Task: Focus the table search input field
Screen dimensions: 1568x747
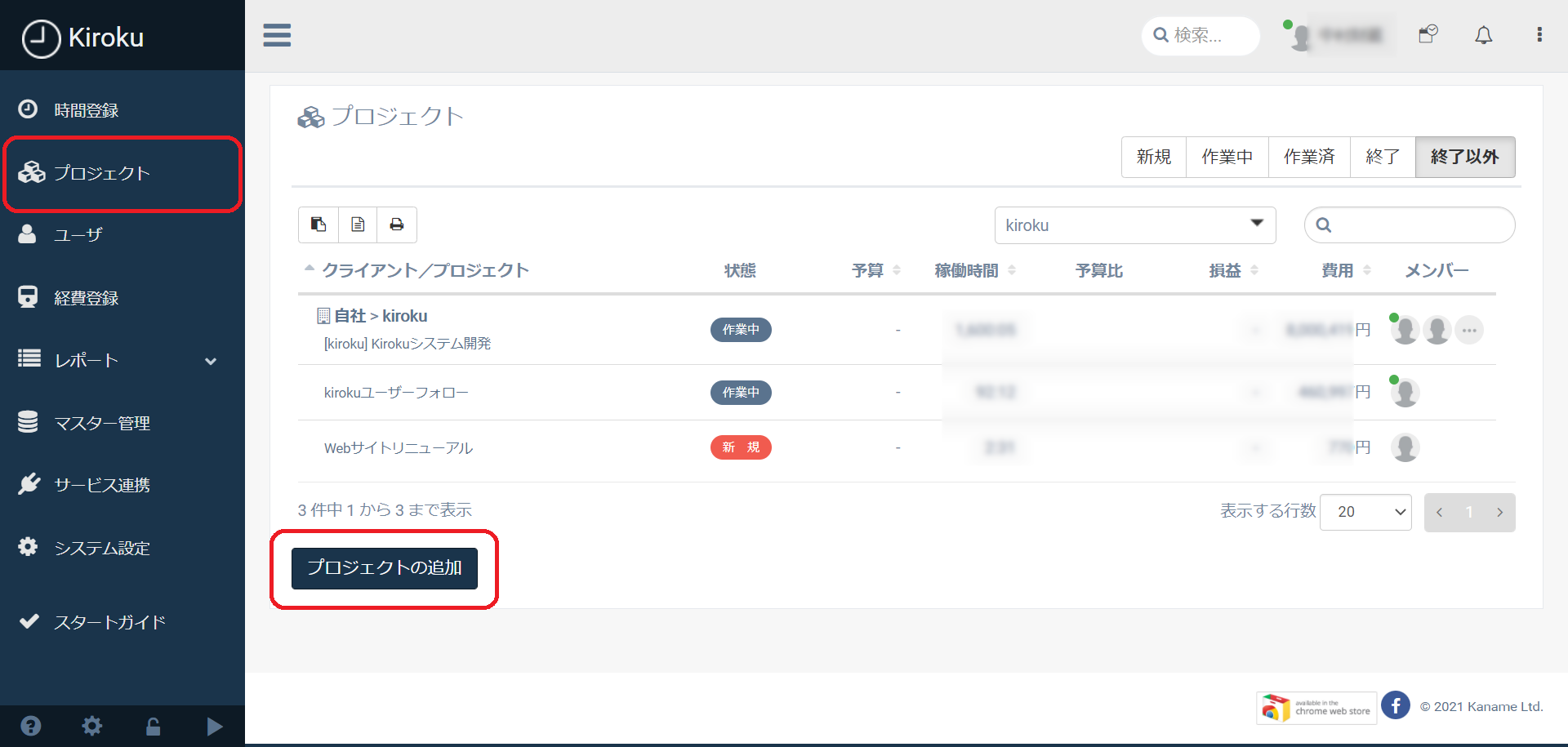Action: point(1410,225)
